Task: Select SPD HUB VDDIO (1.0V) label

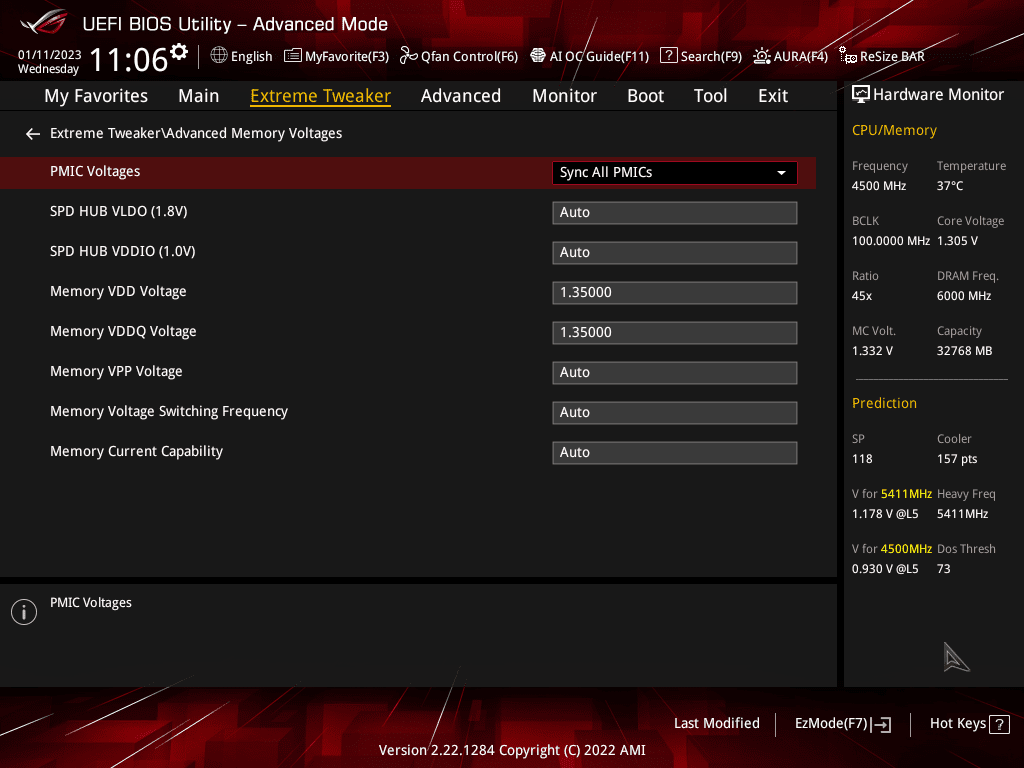Action: [122, 251]
